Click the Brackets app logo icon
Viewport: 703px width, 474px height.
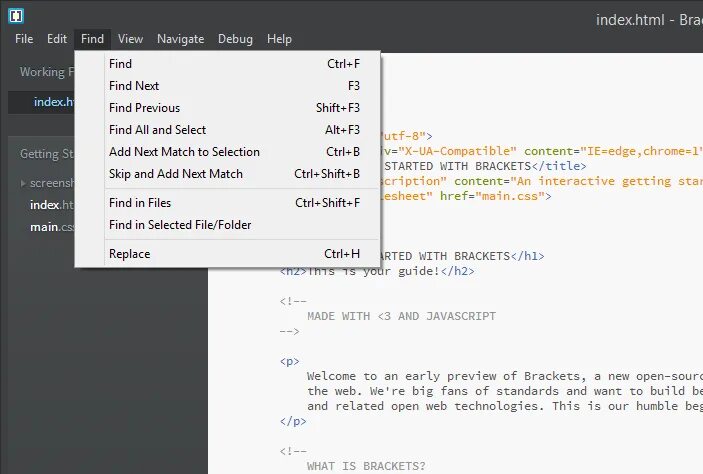click(16, 16)
